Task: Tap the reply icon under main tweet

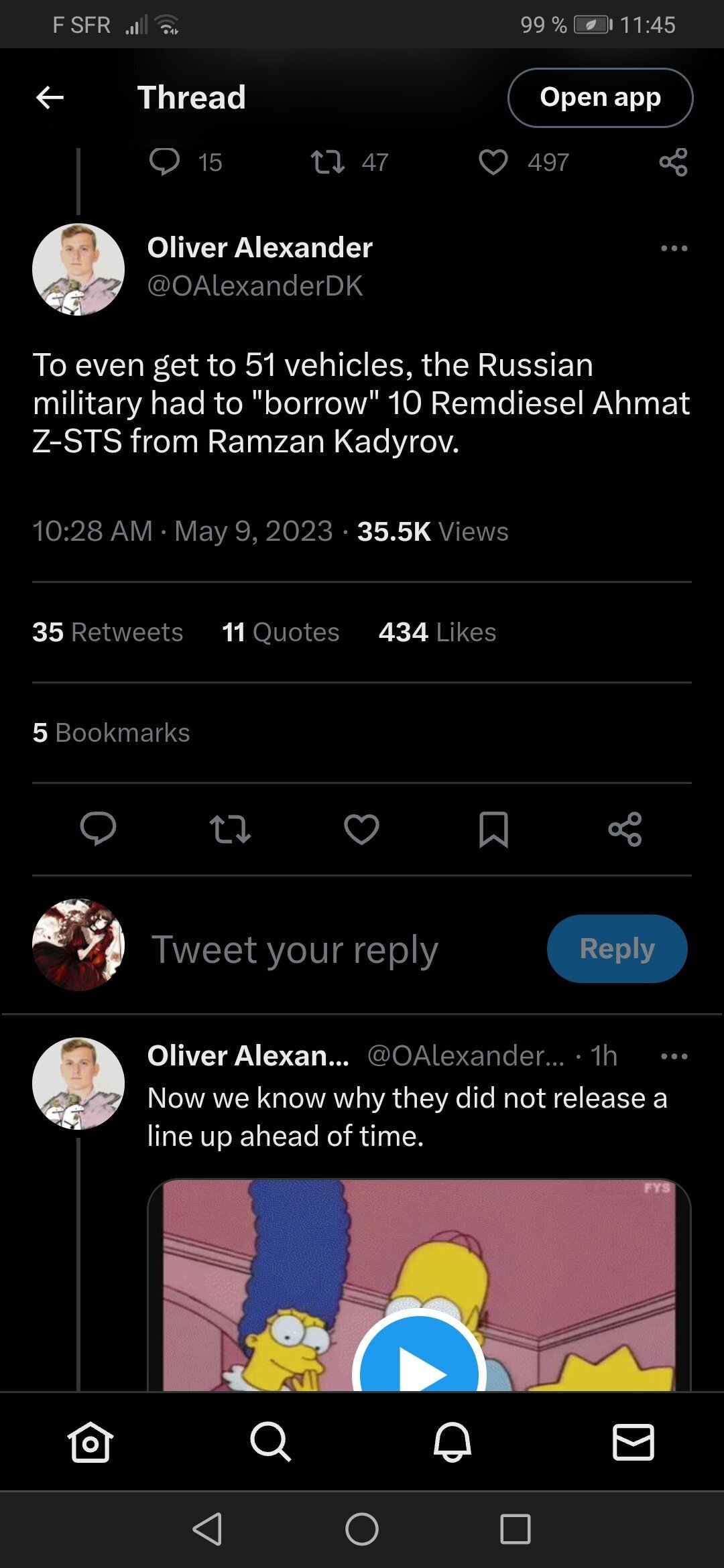Action: 99,829
